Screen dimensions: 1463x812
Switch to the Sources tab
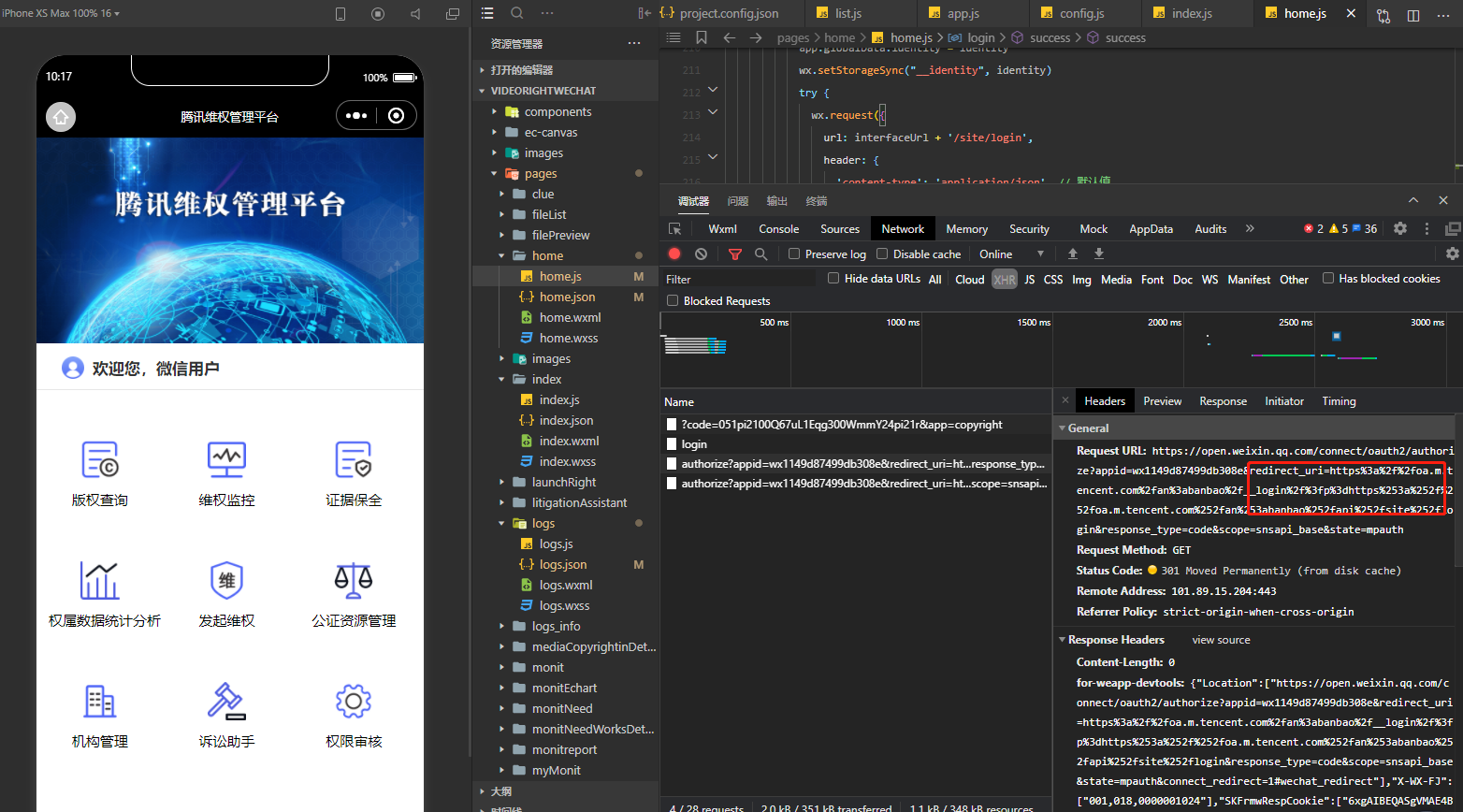pos(840,229)
